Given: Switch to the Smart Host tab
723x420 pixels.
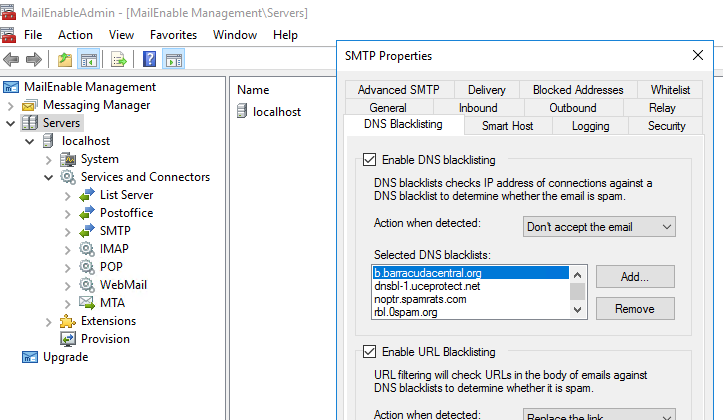Looking at the screenshot, I should point(507,126).
